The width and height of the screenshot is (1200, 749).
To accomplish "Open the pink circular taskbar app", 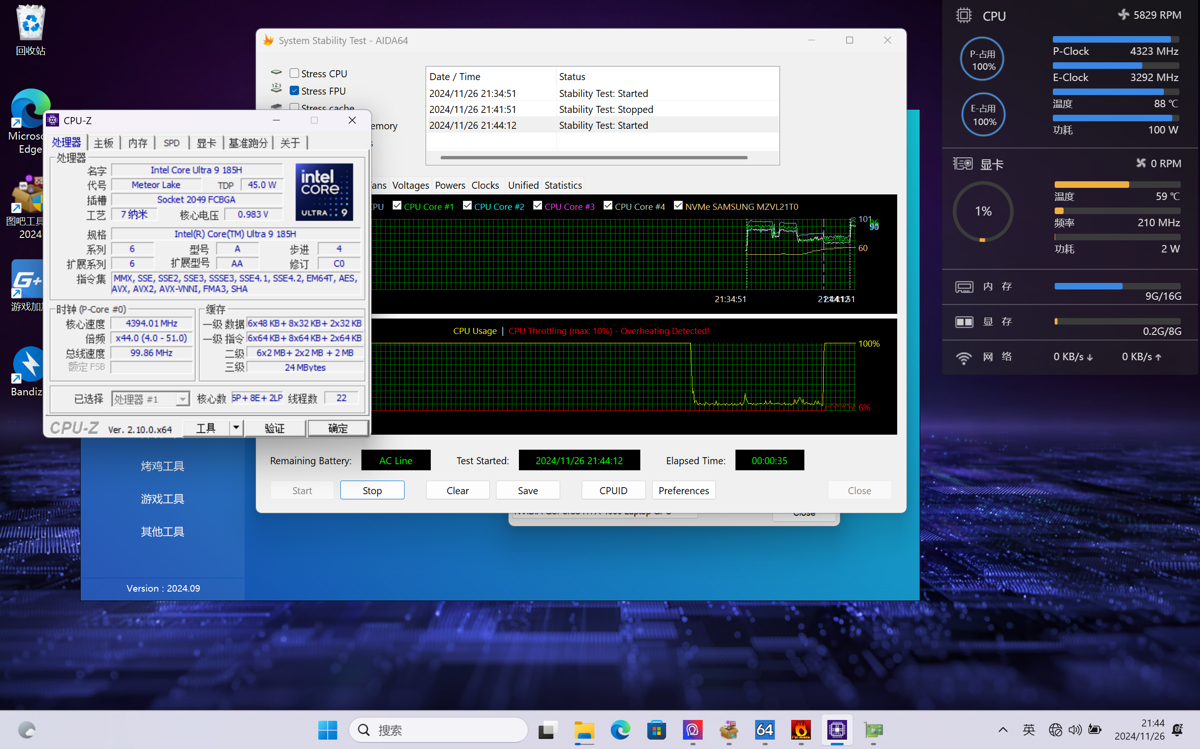I will (x=692, y=730).
